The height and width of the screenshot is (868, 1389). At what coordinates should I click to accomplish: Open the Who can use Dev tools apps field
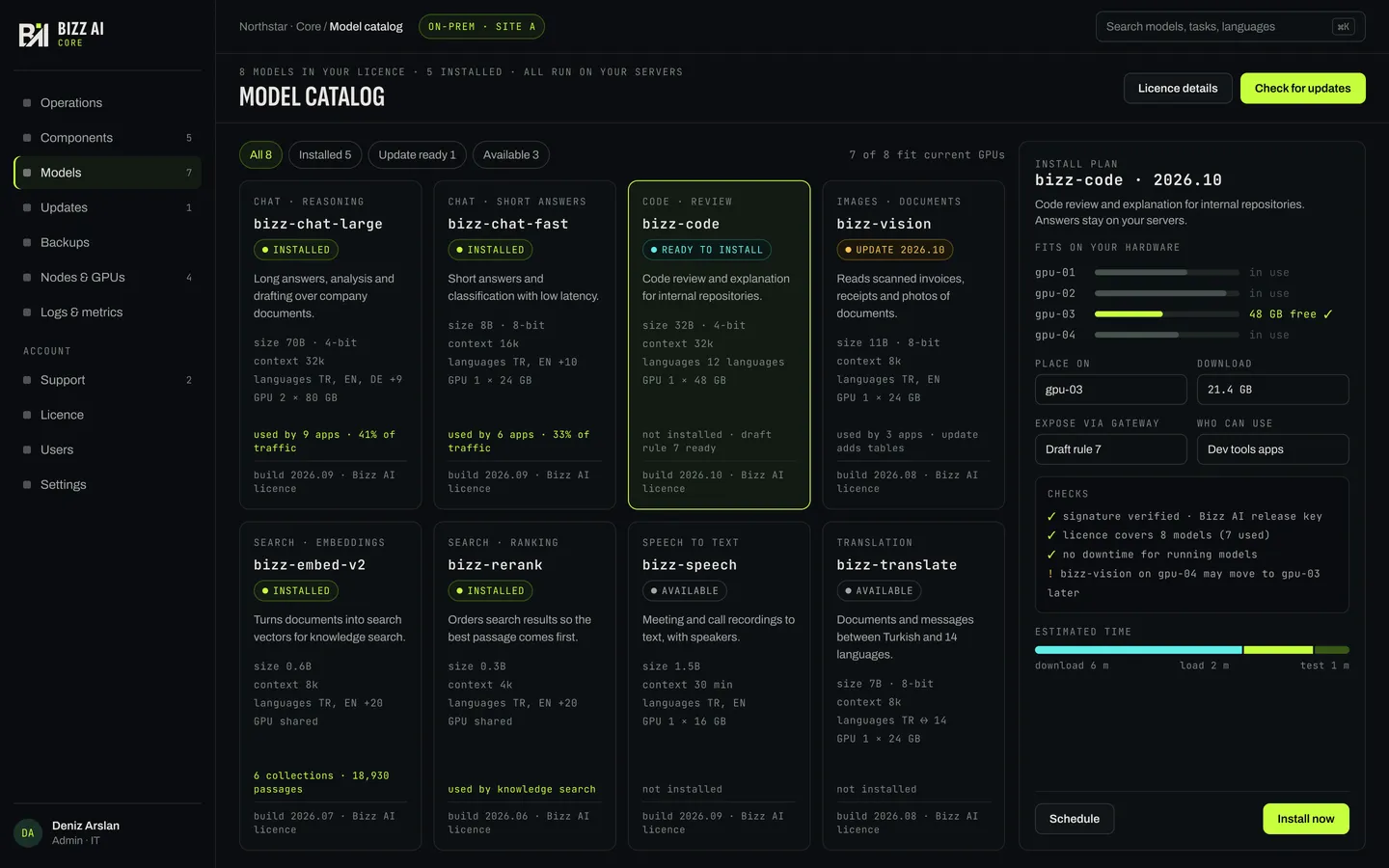pos(1273,449)
